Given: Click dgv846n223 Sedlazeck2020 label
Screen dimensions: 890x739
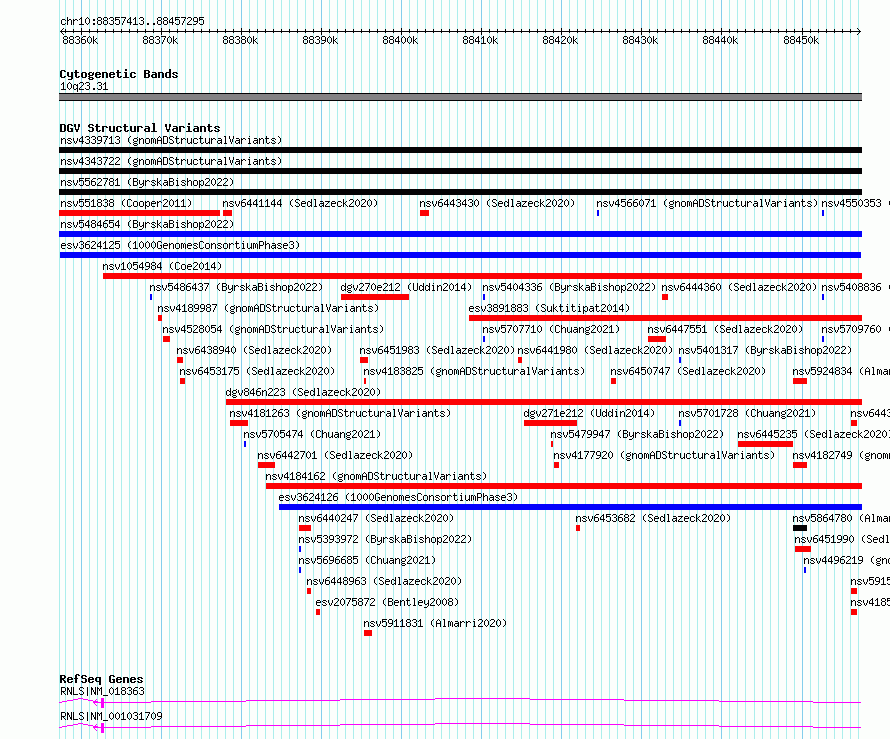Looking at the screenshot, I should click(303, 392).
